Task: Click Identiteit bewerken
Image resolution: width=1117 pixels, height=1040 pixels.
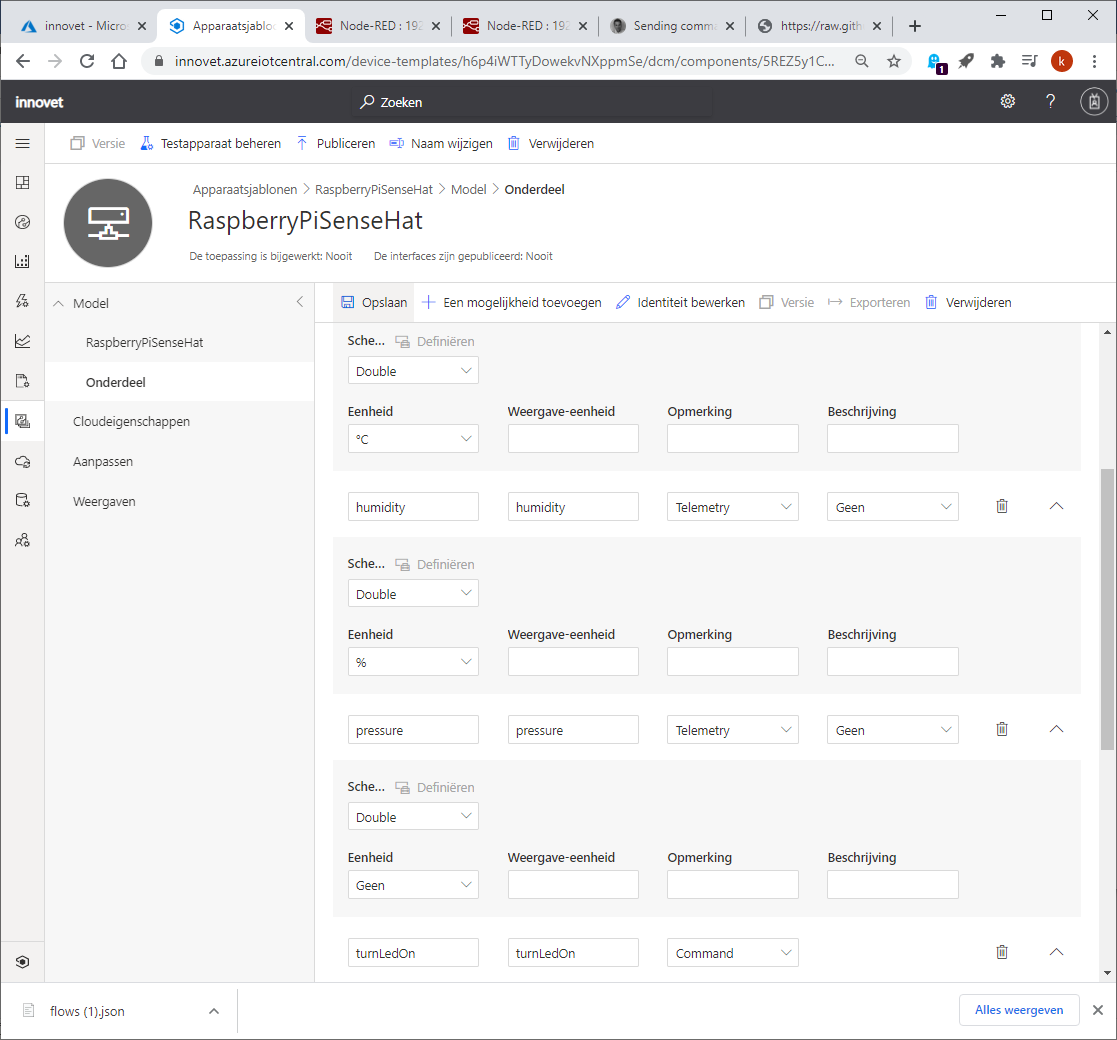Action: pos(680,302)
